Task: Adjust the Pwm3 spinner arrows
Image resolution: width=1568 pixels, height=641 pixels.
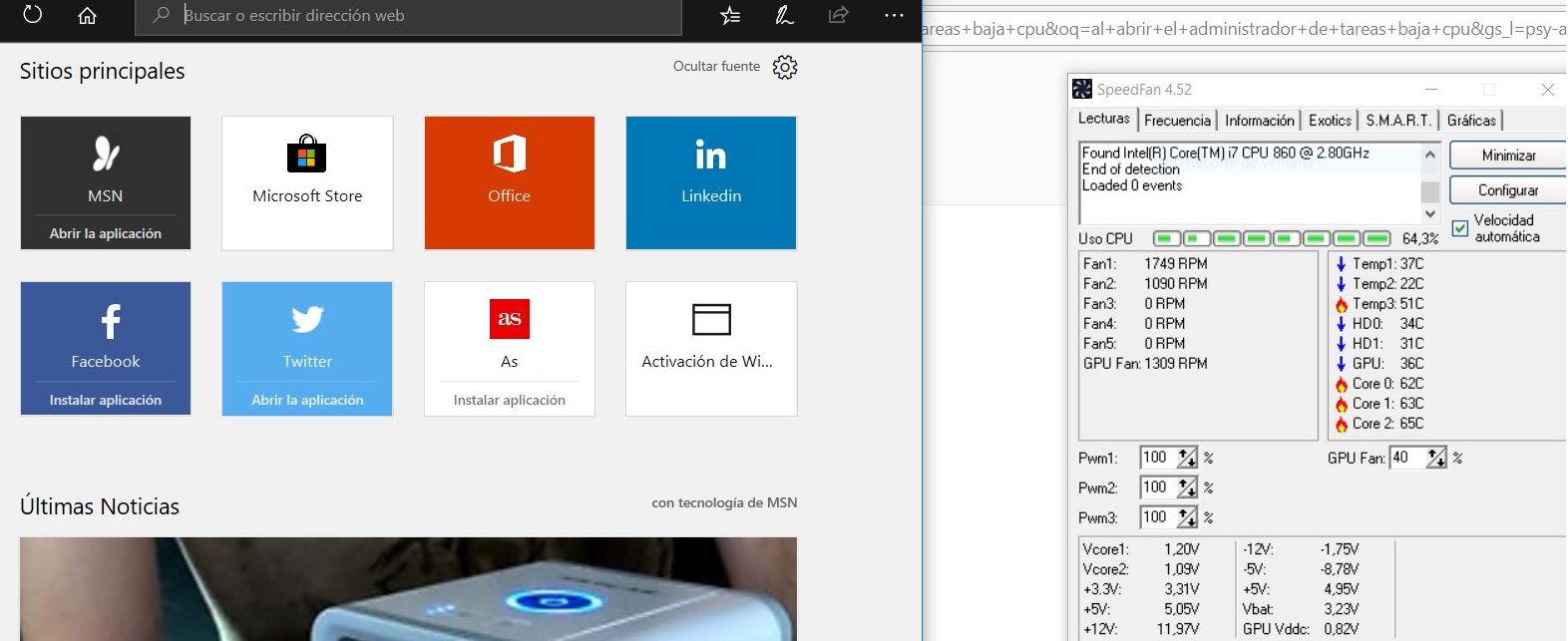Action: 1187,517
